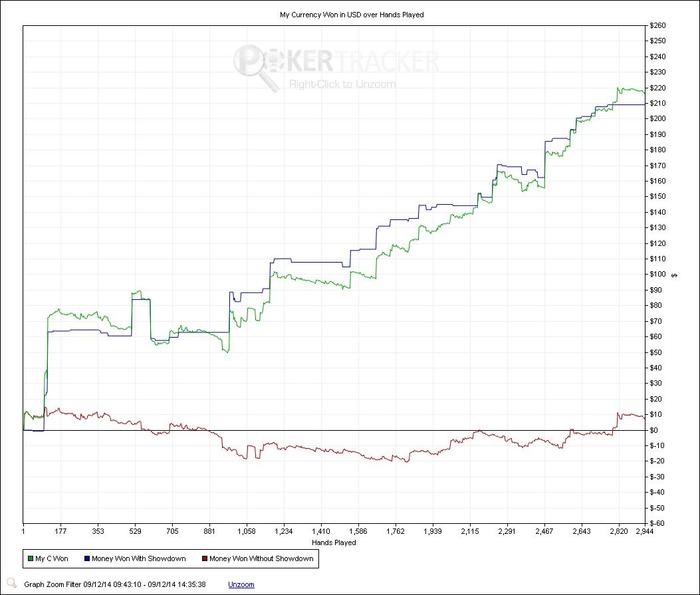The height and width of the screenshot is (595, 700).
Task: Click the green My C Won legend swatch
Action: pyautogui.click(x=30, y=558)
